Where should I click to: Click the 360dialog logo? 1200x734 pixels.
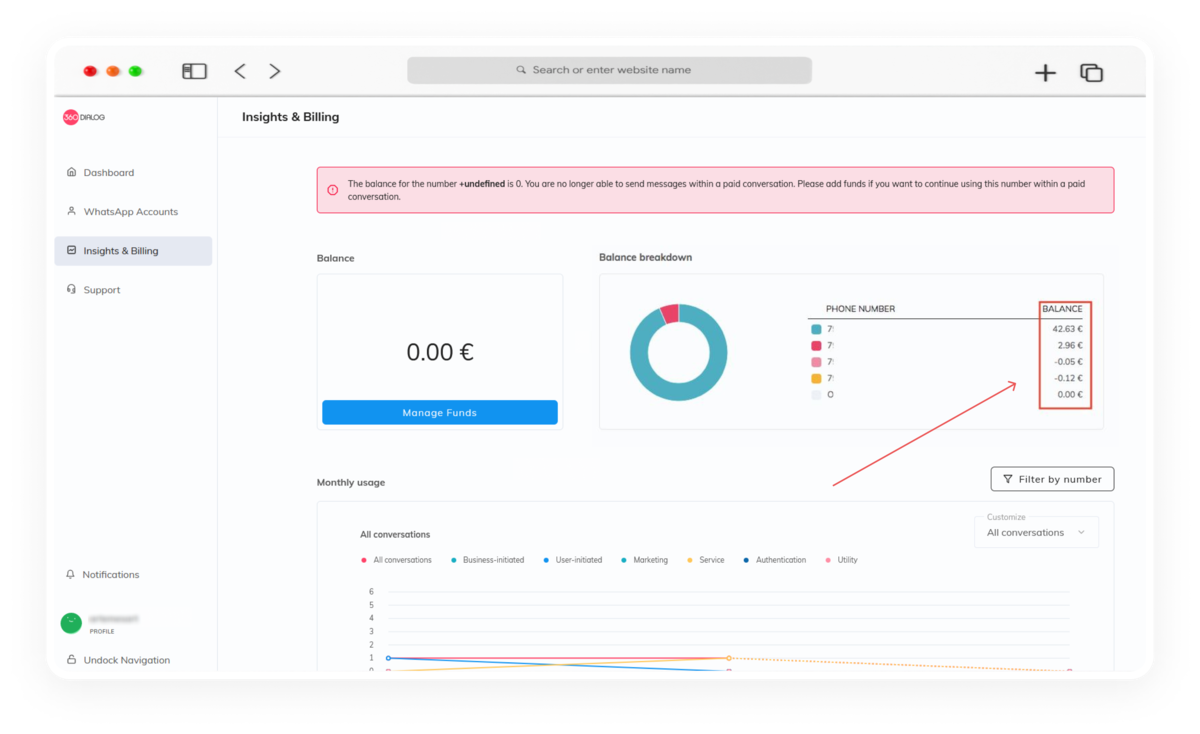click(x=84, y=117)
